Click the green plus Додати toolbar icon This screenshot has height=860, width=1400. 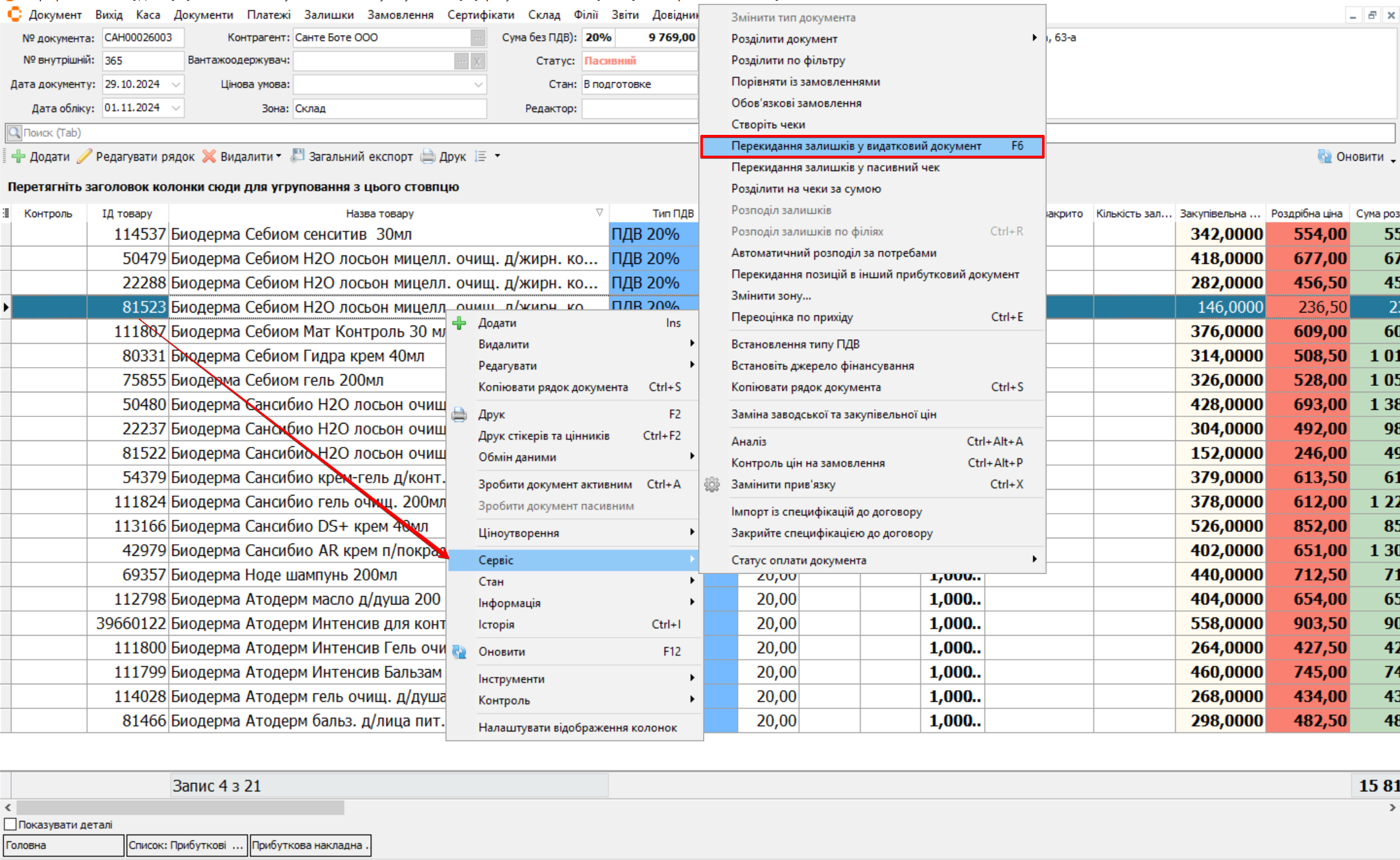pyautogui.click(x=19, y=156)
